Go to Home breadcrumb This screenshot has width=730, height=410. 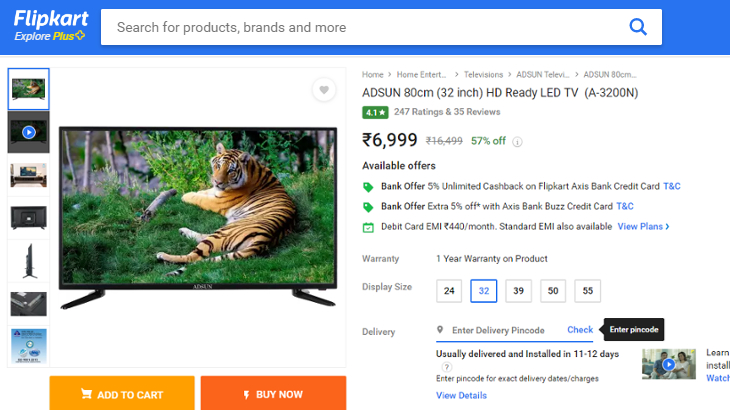(373, 75)
